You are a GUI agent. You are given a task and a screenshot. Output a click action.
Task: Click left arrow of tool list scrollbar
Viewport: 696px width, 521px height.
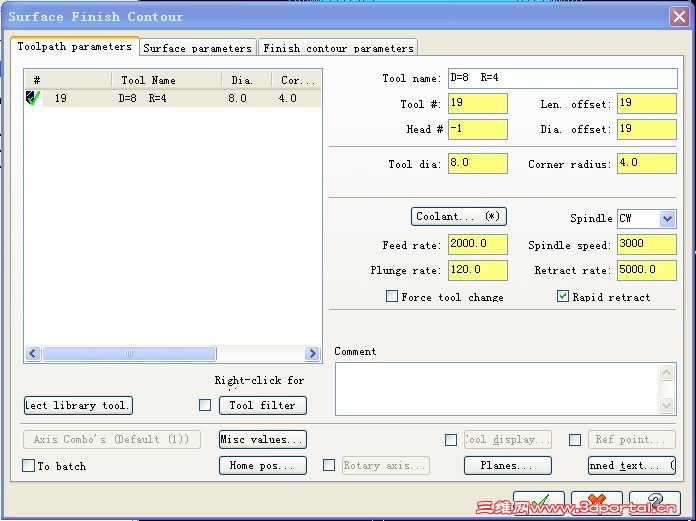click(33, 354)
